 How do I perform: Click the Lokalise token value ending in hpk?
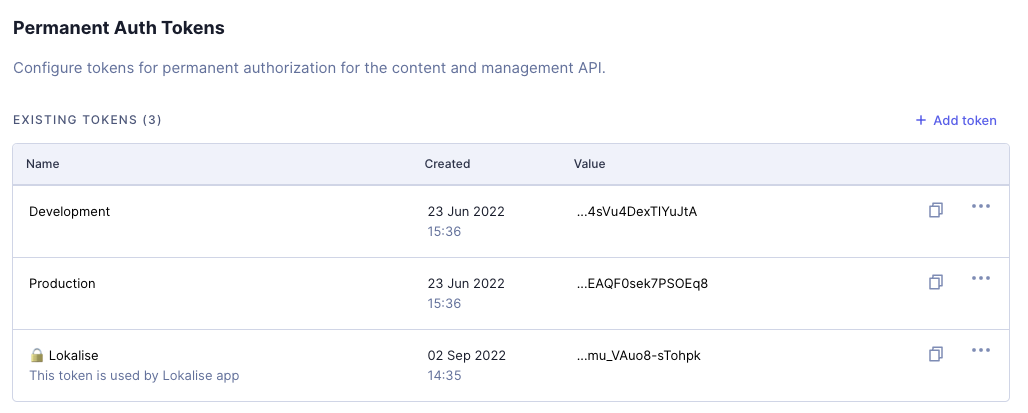click(x=637, y=355)
